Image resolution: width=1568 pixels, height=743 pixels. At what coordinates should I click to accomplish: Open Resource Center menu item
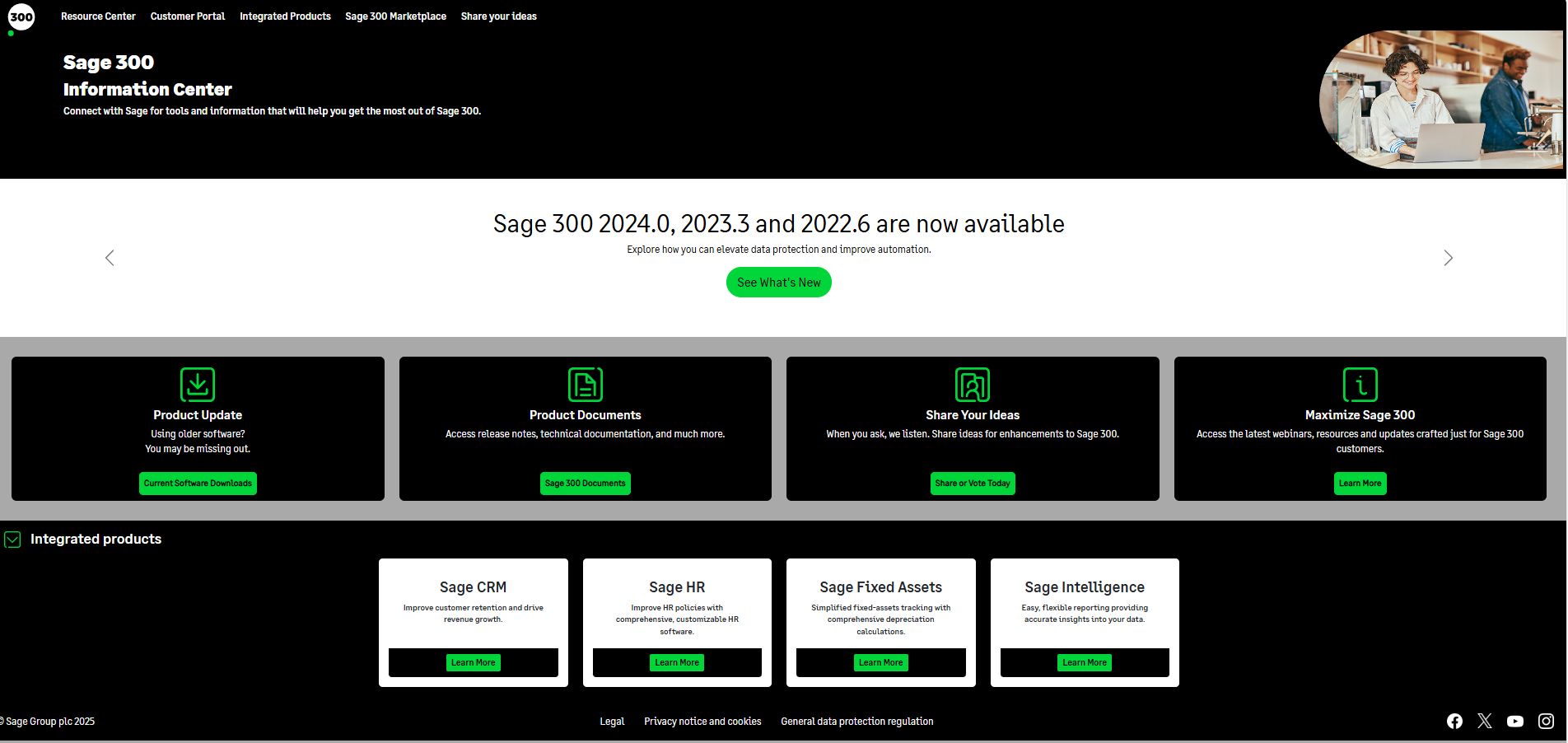(98, 16)
